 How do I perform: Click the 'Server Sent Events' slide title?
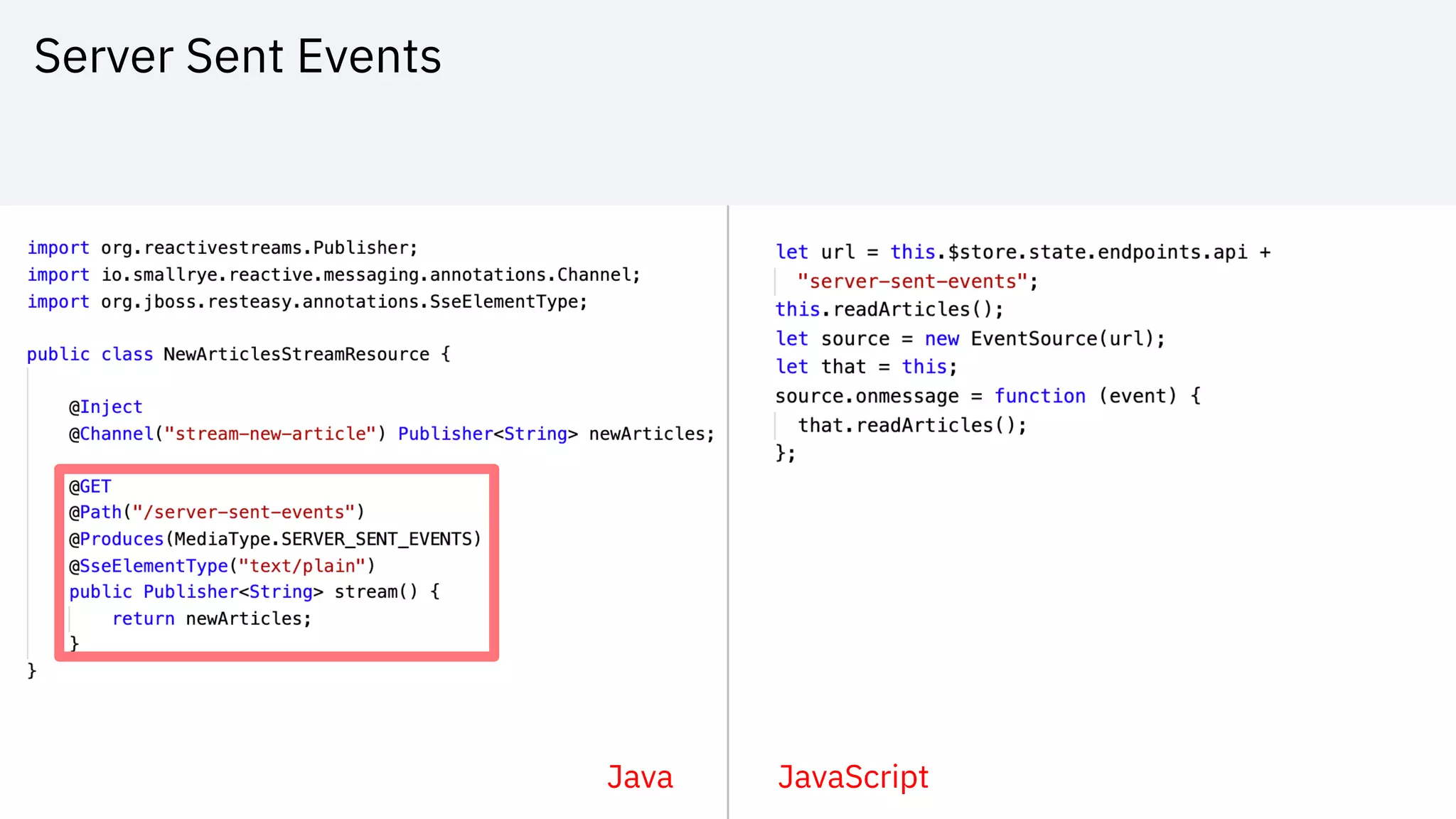237,56
